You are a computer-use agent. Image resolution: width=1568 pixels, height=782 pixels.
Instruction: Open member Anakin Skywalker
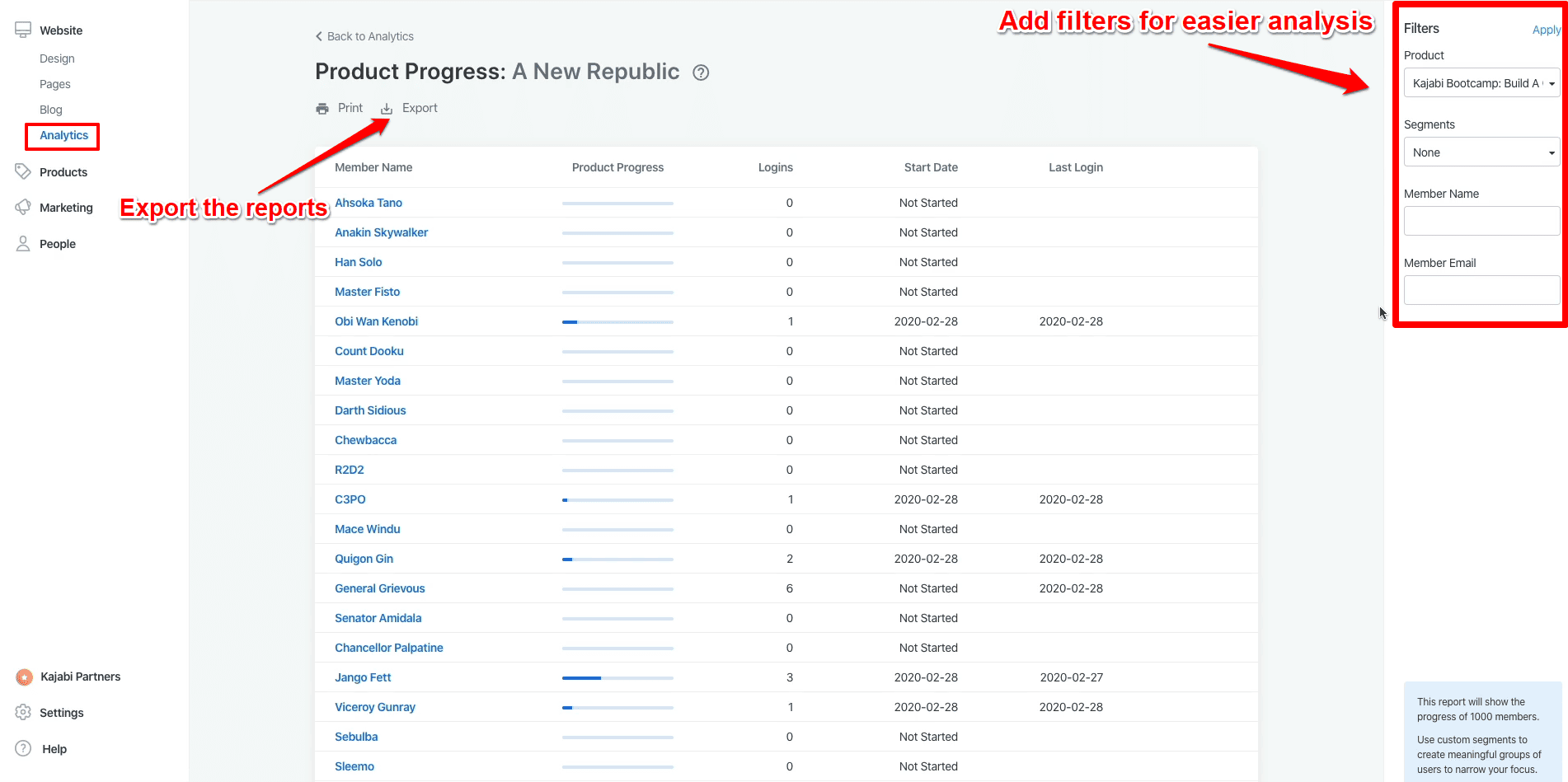pyautogui.click(x=381, y=232)
